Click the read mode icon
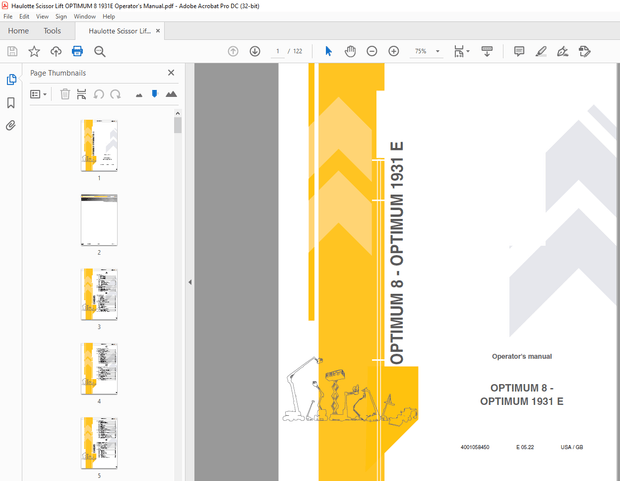The width and height of the screenshot is (620, 481). [x=487, y=51]
